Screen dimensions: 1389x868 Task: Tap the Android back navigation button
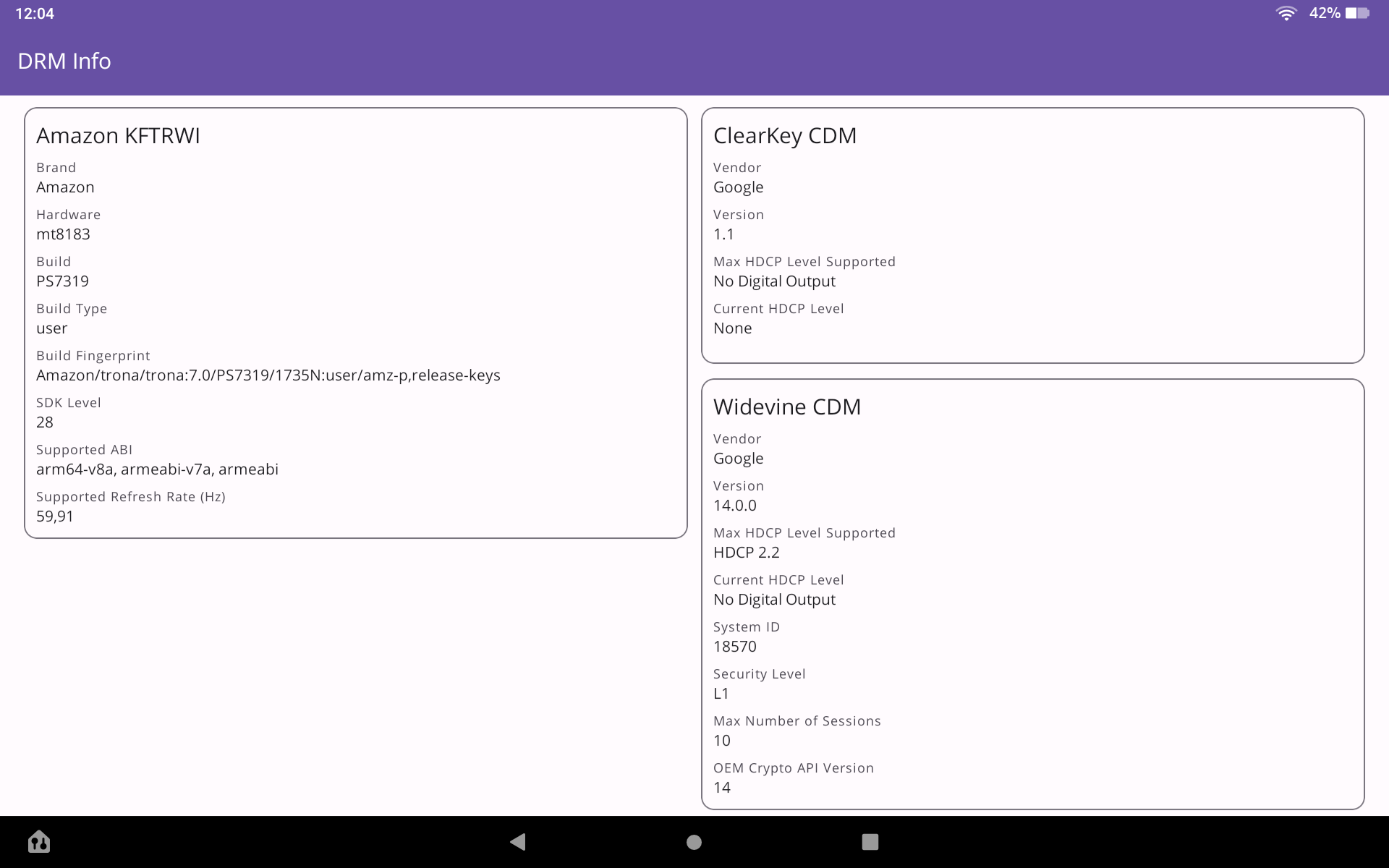(x=518, y=842)
